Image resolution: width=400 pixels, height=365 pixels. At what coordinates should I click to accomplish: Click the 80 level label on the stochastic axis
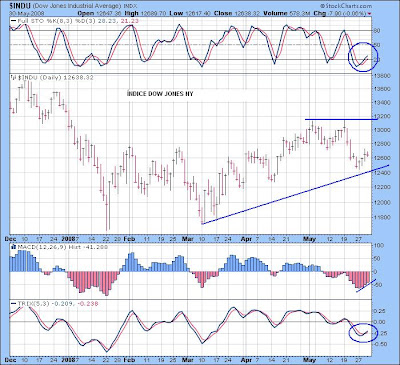377,31
